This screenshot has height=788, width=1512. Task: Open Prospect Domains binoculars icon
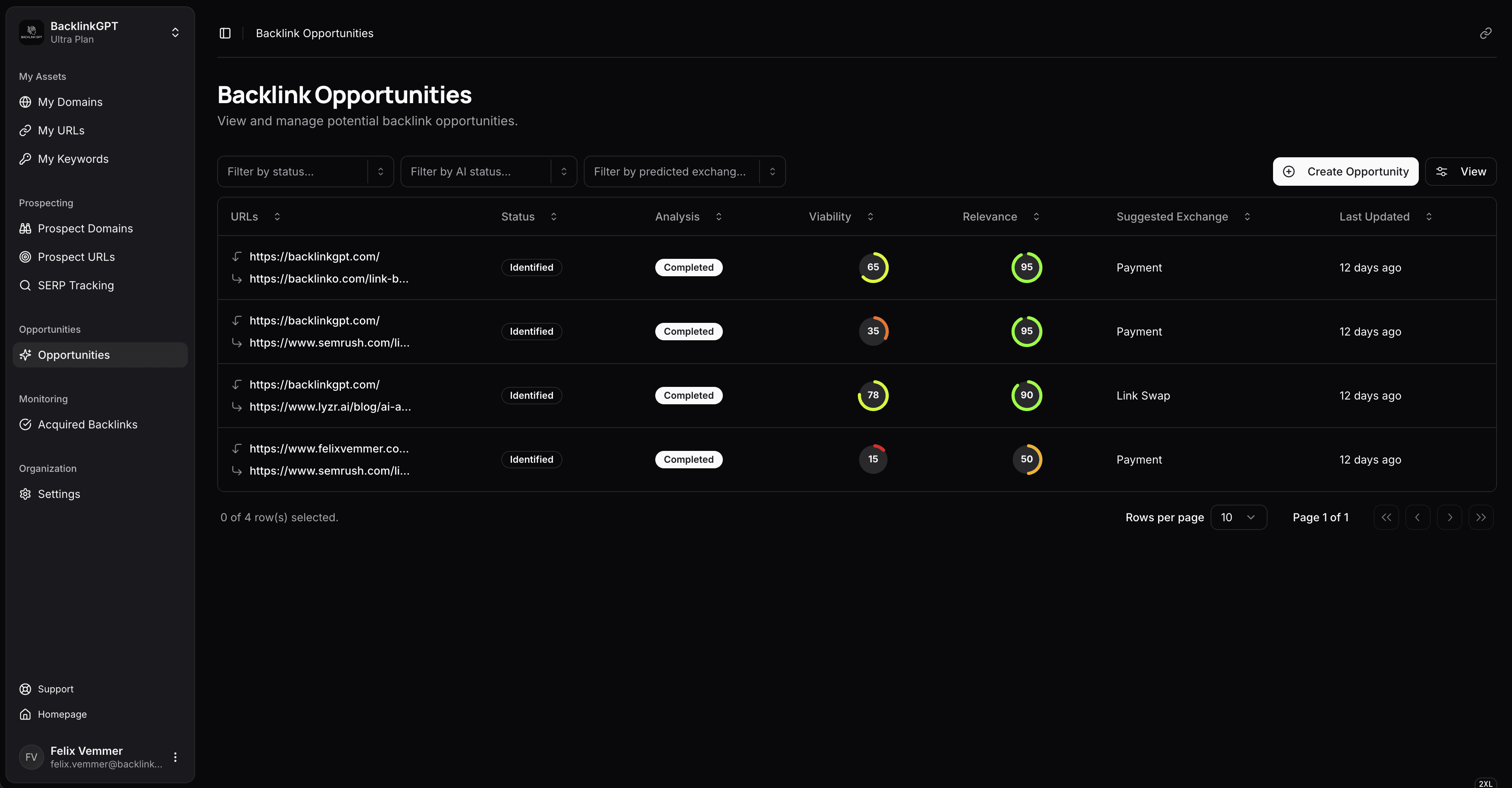pos(25,228)
